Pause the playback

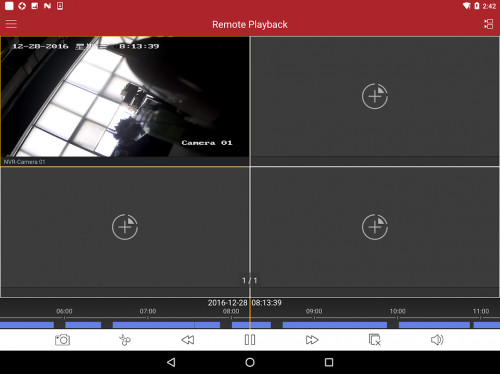(x=250, y=340)
